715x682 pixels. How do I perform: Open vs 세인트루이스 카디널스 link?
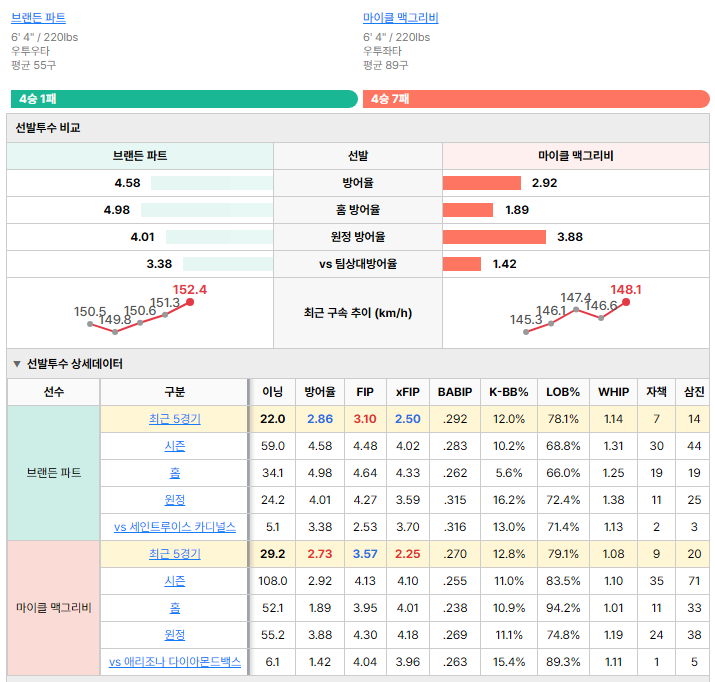point(175,527)
